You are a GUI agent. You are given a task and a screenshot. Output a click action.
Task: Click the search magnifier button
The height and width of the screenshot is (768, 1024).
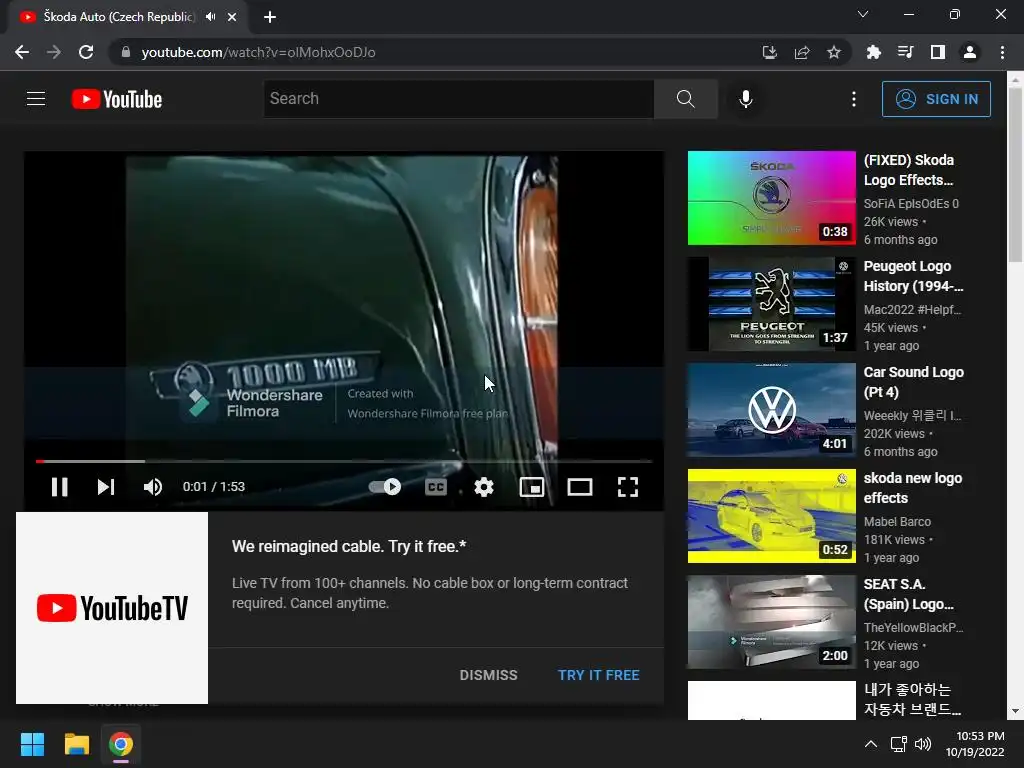click(686, 99)
